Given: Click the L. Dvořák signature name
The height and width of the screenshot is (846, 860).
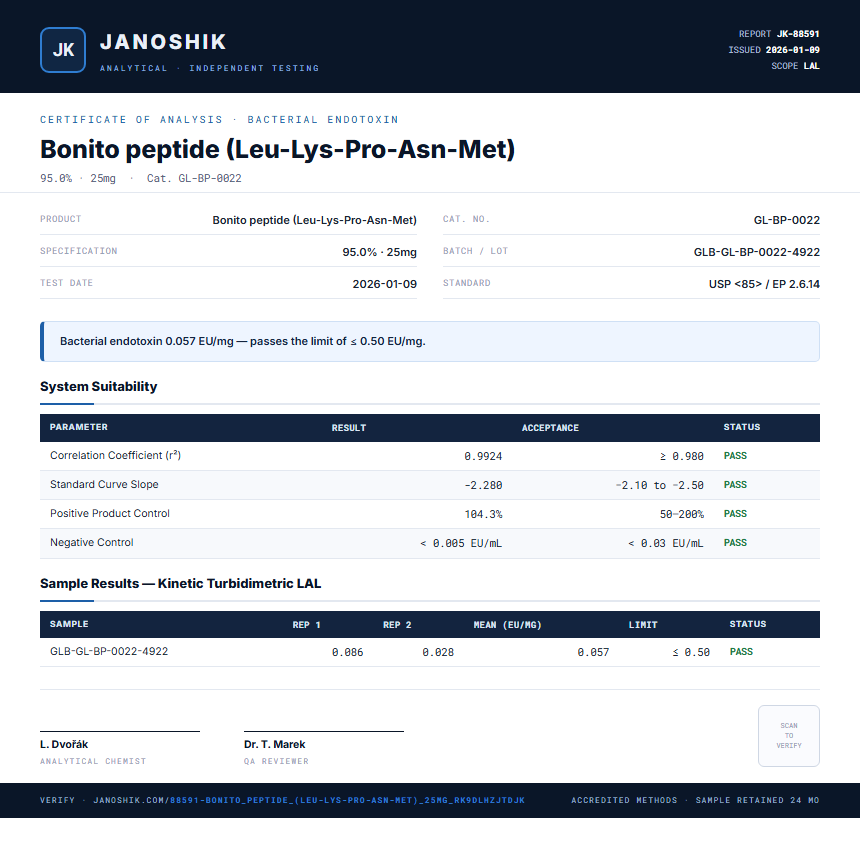Looking at the screenshot, I should pyautogui.click(x=64, y=745).
